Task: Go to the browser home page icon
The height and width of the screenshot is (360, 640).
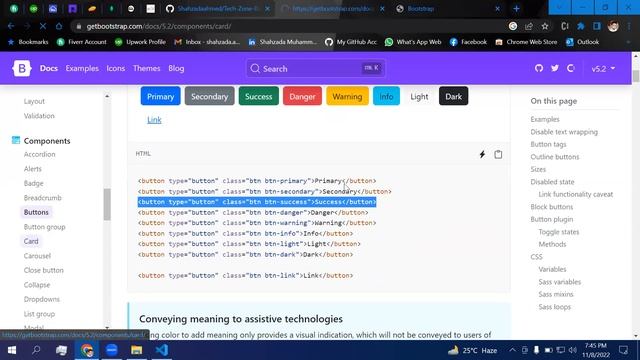Action: (x=59, y=26)
